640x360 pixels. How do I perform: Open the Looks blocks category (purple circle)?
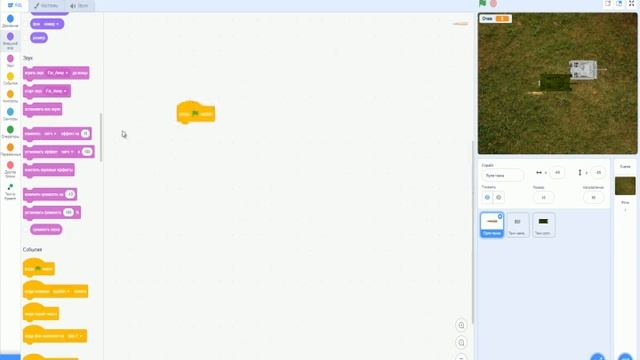10,41
